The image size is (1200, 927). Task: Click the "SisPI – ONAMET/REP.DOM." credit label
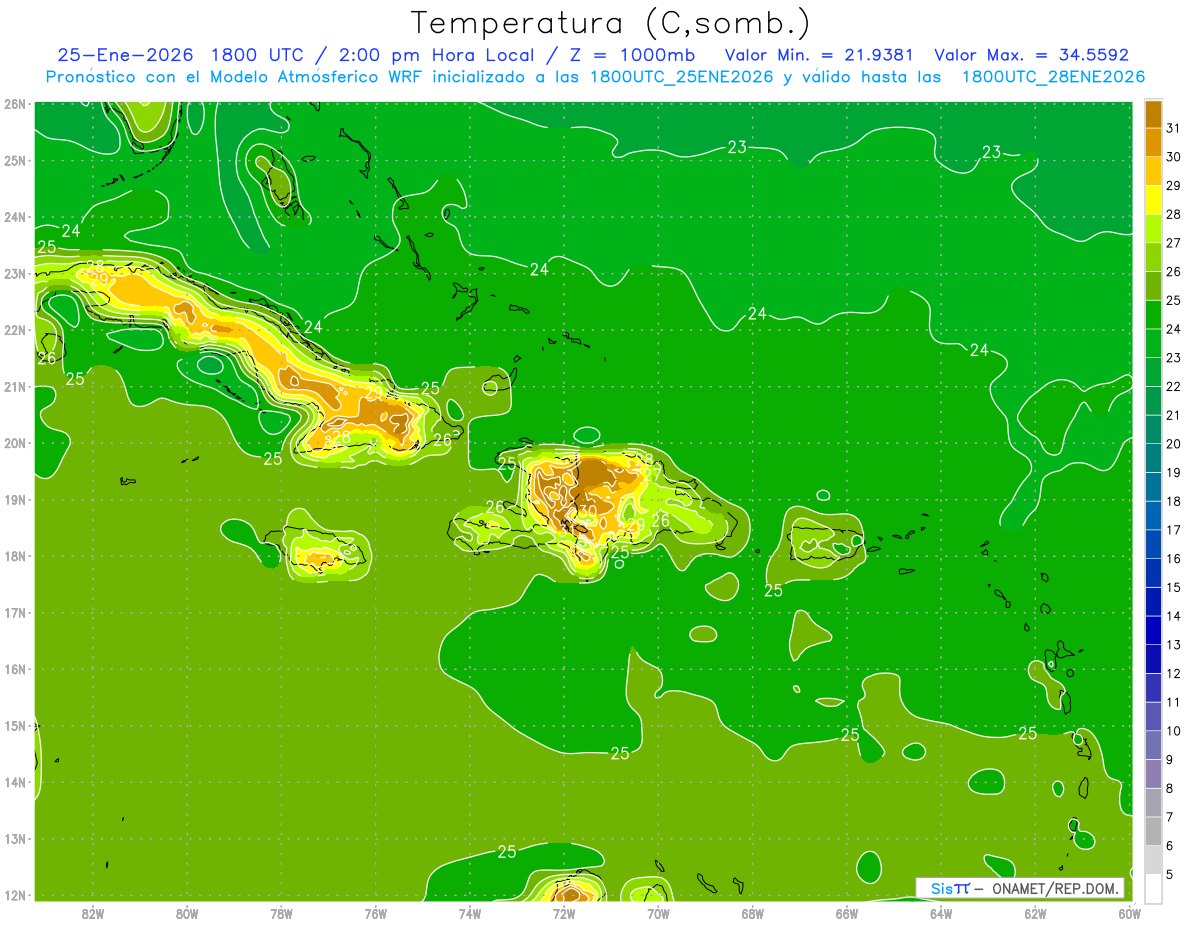point(1020,888)
